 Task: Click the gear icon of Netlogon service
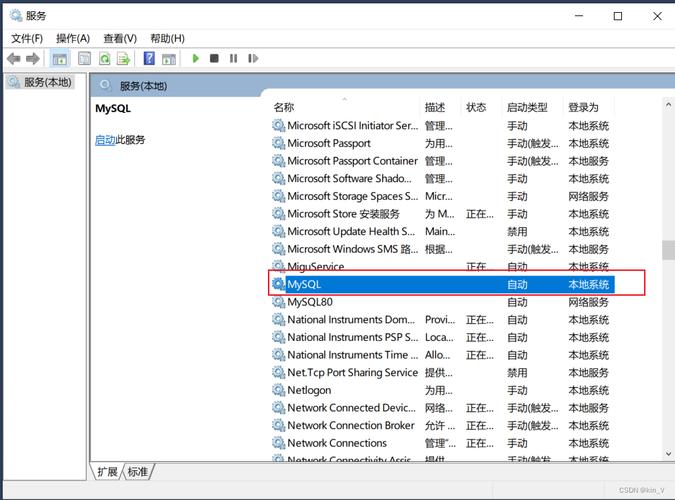tap(279, 390)
